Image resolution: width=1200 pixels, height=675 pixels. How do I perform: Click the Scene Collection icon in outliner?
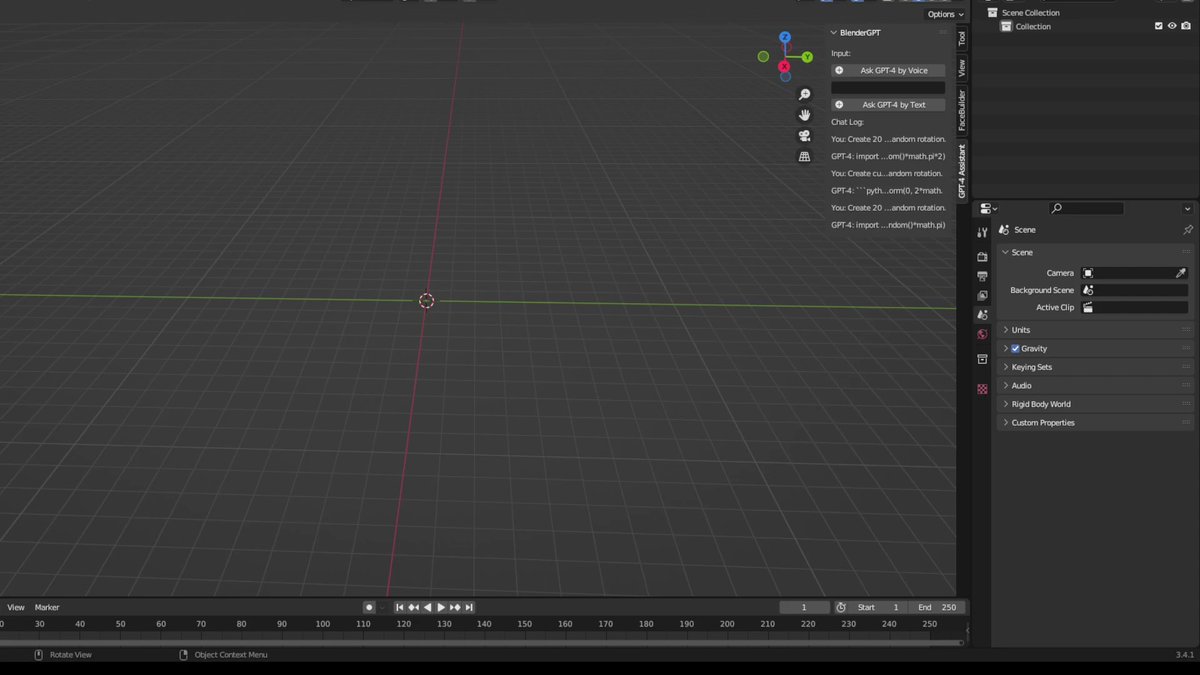click(x=992, y=13)
